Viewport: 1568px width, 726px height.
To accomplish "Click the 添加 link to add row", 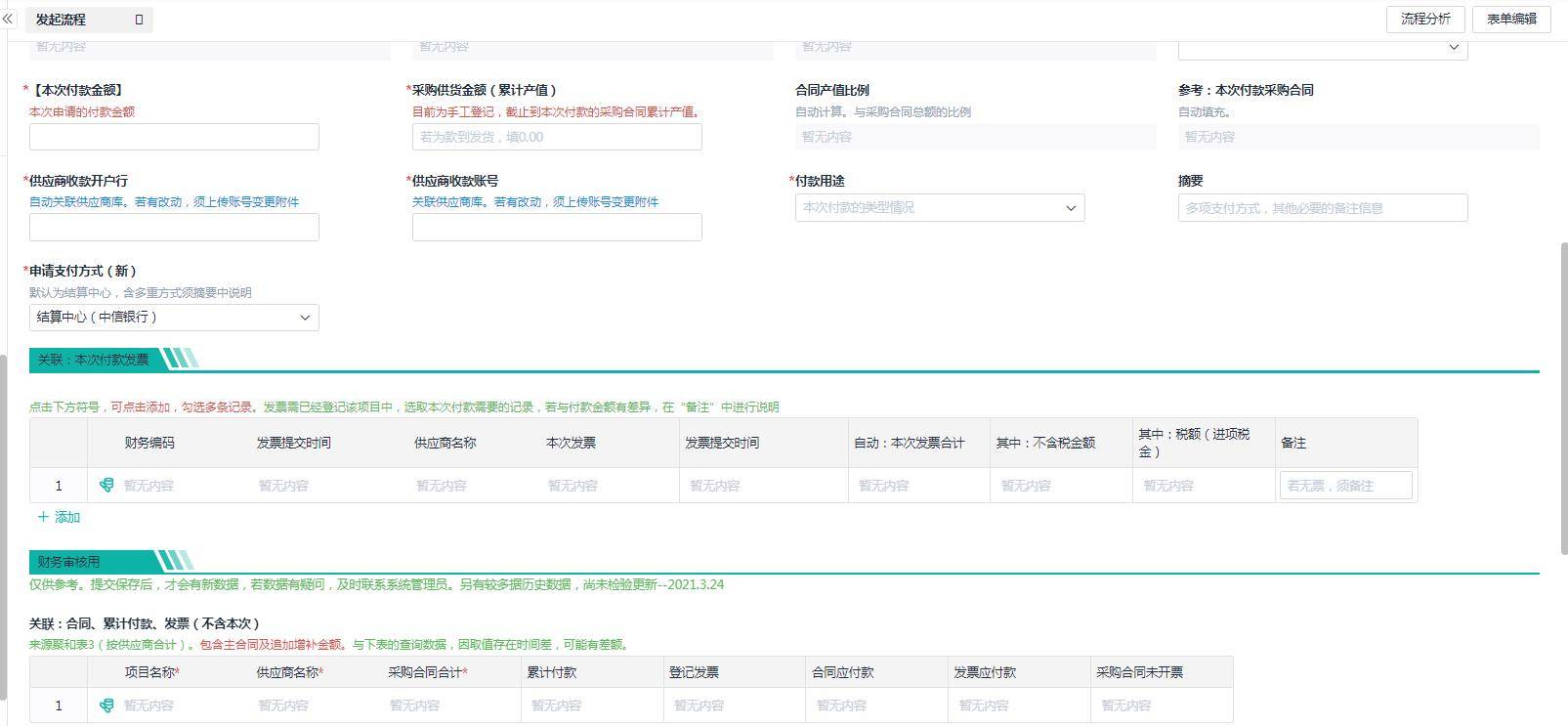I will (67, 517).
